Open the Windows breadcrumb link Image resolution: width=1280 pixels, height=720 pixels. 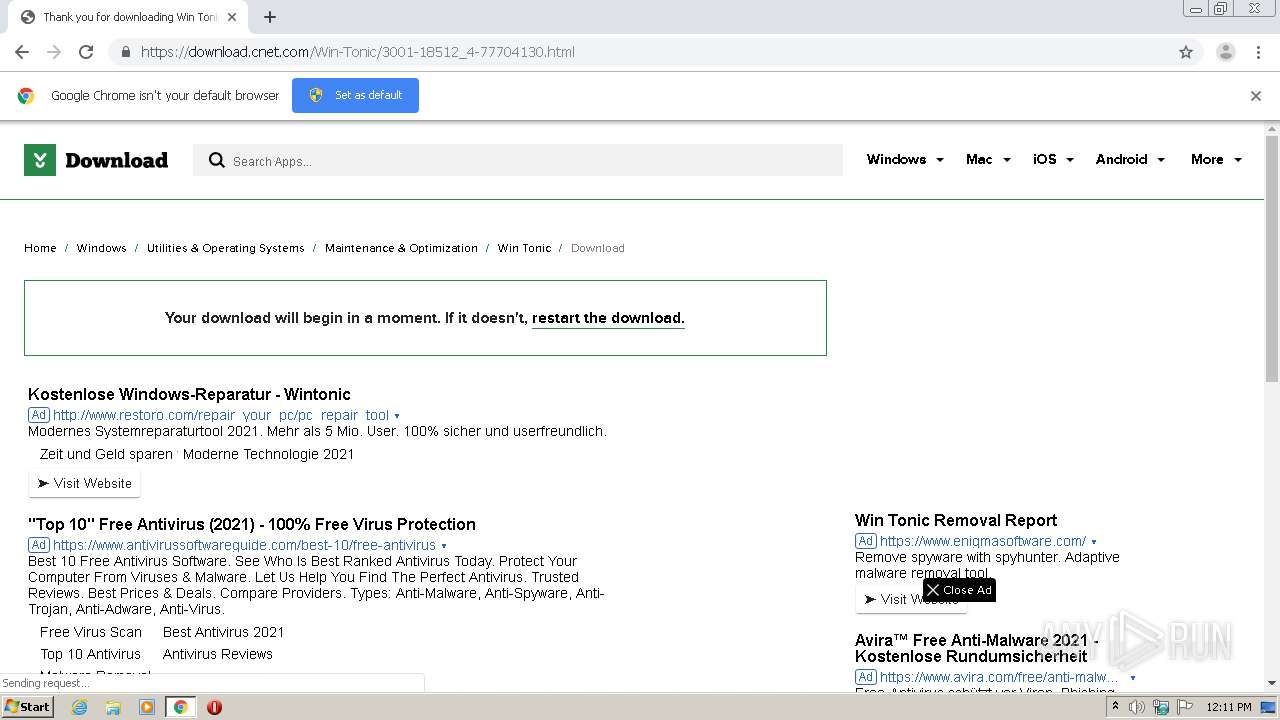point(101,248)
